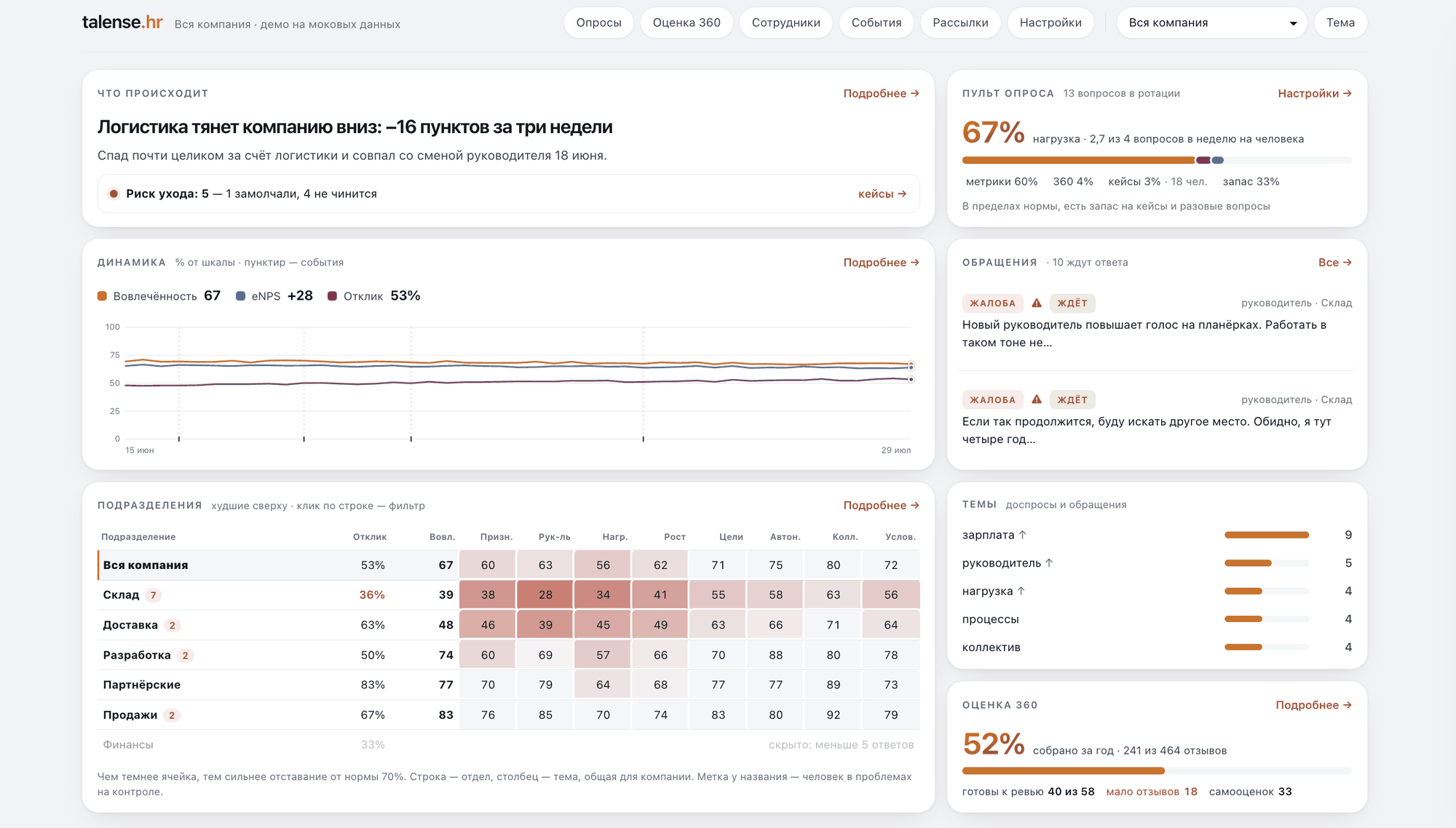Click the Тема button
1456x828 pixels.
click(x=1340, y=23)
